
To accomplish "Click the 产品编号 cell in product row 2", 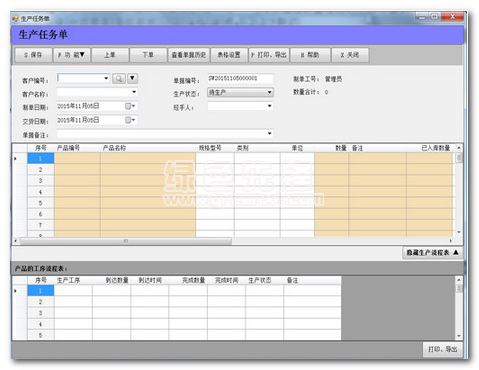I will point(77,170).
